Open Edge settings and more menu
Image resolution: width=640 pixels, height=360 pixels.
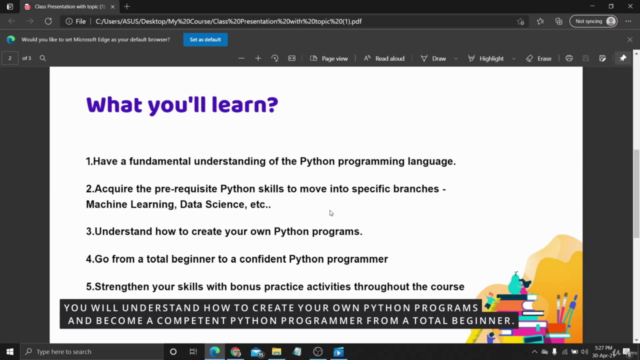click(x=628, y=22)
